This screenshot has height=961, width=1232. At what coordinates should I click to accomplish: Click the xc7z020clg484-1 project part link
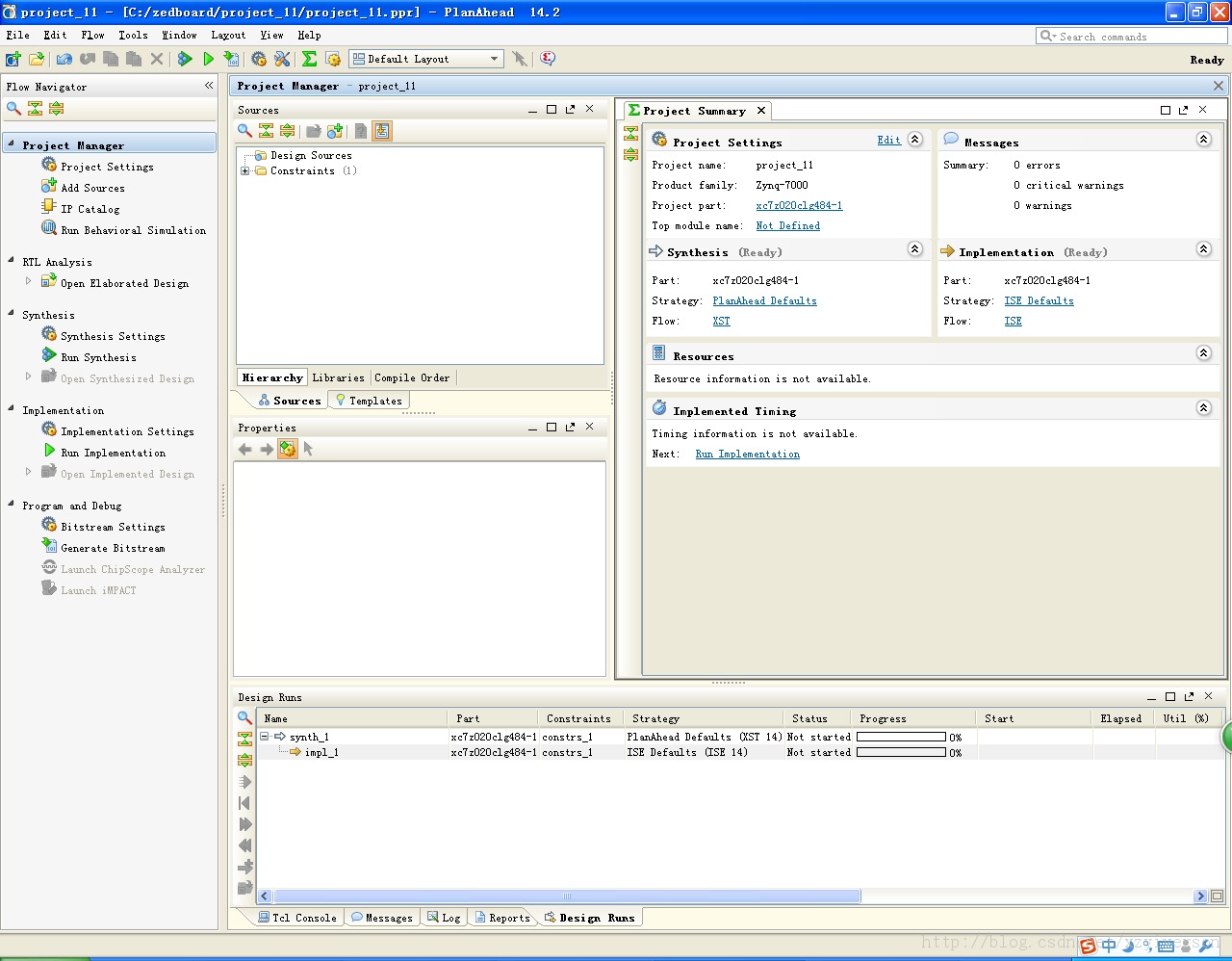coord(799,205)
